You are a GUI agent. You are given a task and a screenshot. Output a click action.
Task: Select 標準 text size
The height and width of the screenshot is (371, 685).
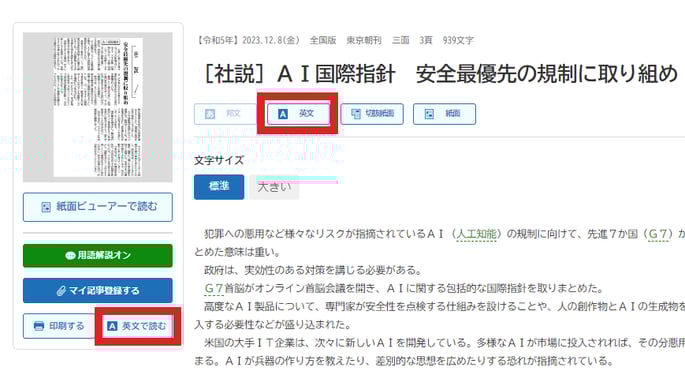[x=219, y=187]
